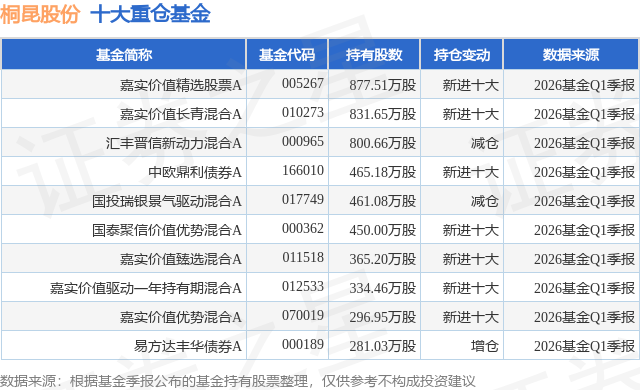The height and width of the screenshot is (390, 640).
Task: Click the 桐昆股份 title text
Action: (x=40, y=14)
